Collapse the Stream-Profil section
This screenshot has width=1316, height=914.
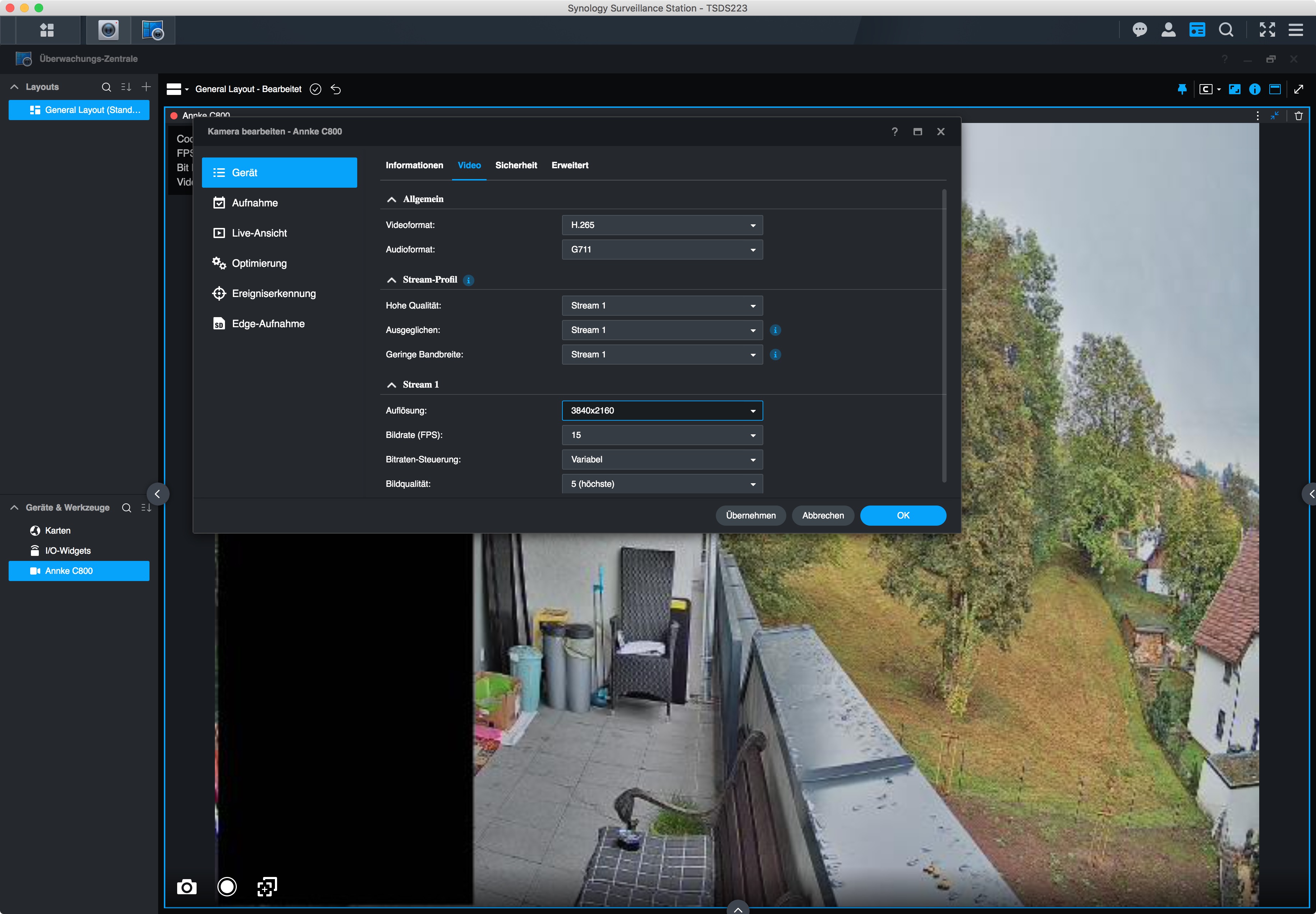coord(392,280)
